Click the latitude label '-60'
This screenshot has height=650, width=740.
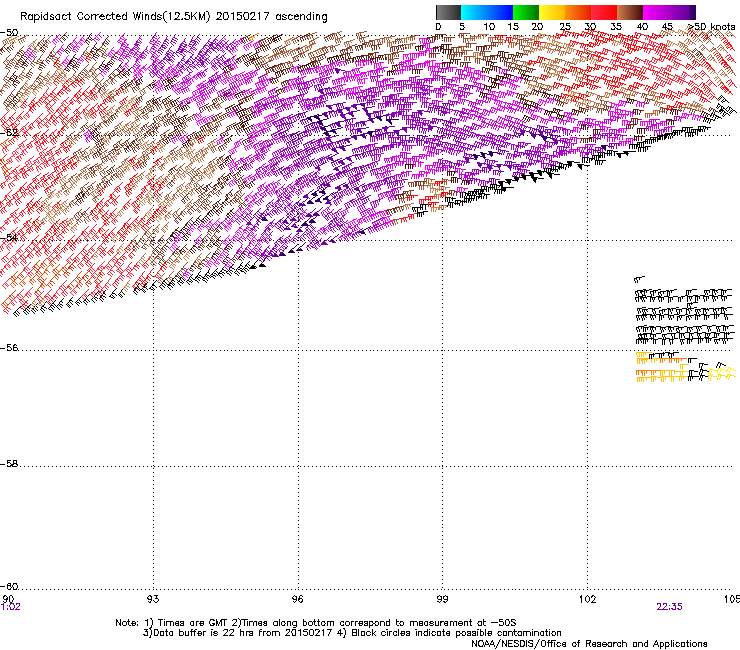[x=9, y=587]
